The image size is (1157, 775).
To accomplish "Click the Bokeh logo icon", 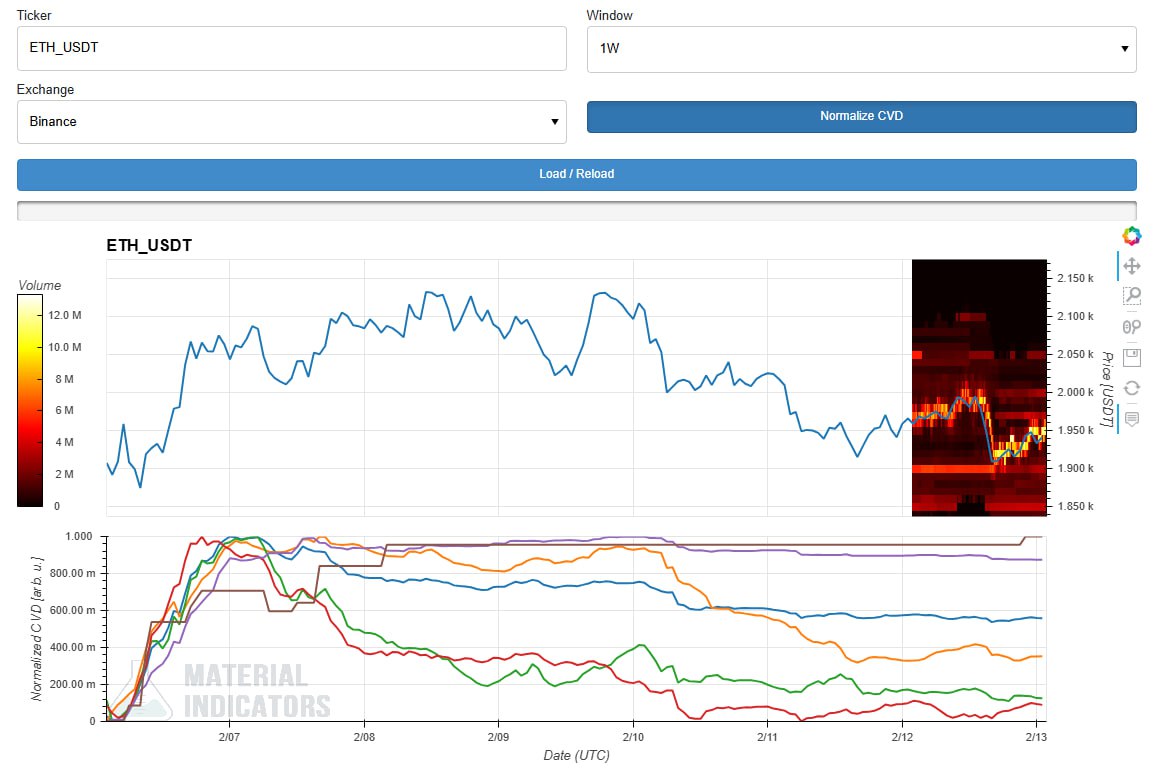I will [1131, 235].
